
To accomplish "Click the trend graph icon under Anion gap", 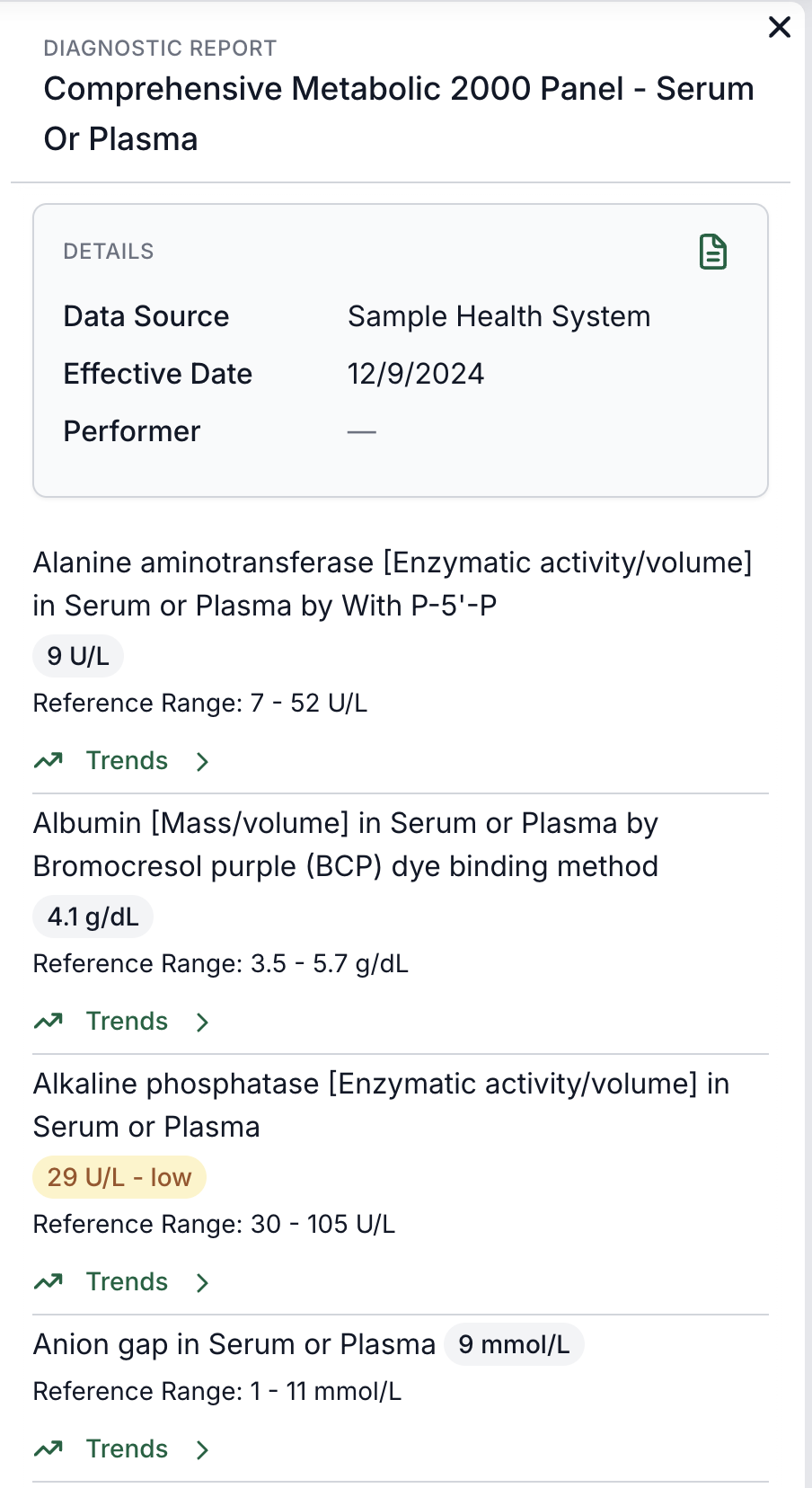I will pyautogui.click(x=49, y=1448).
